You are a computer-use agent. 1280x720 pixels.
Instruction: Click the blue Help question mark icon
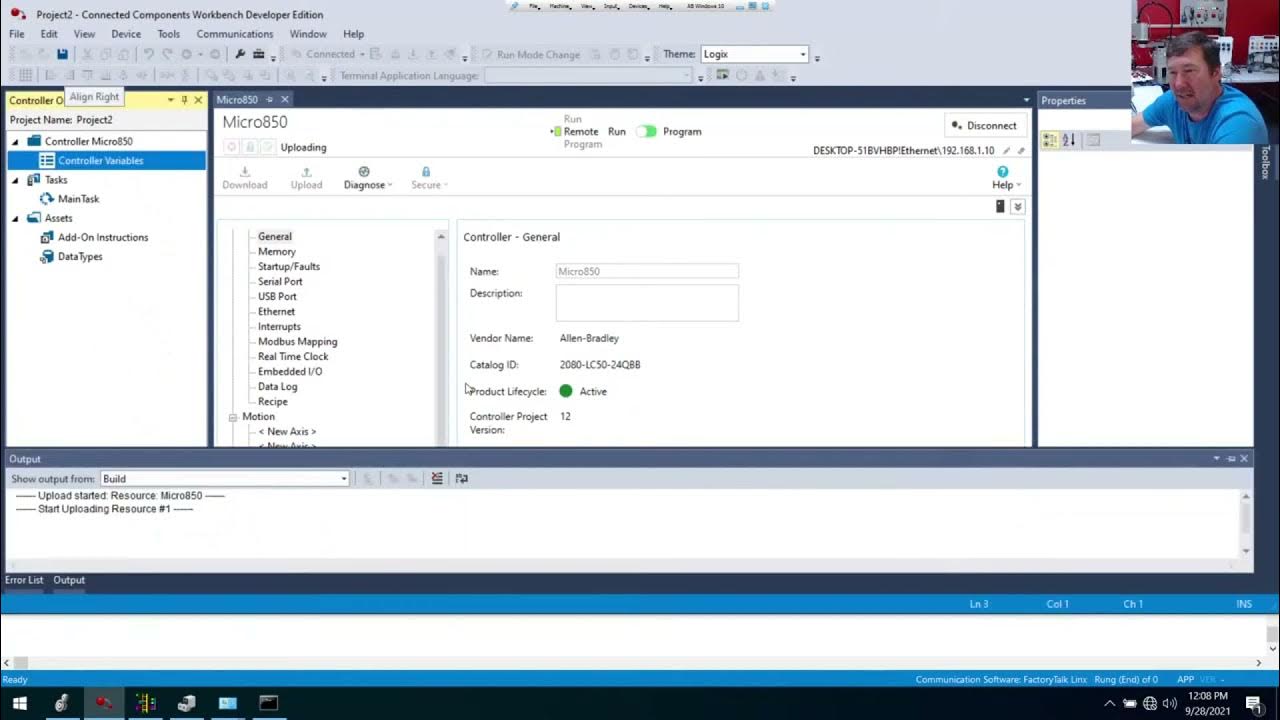(x=1003, y=172)
